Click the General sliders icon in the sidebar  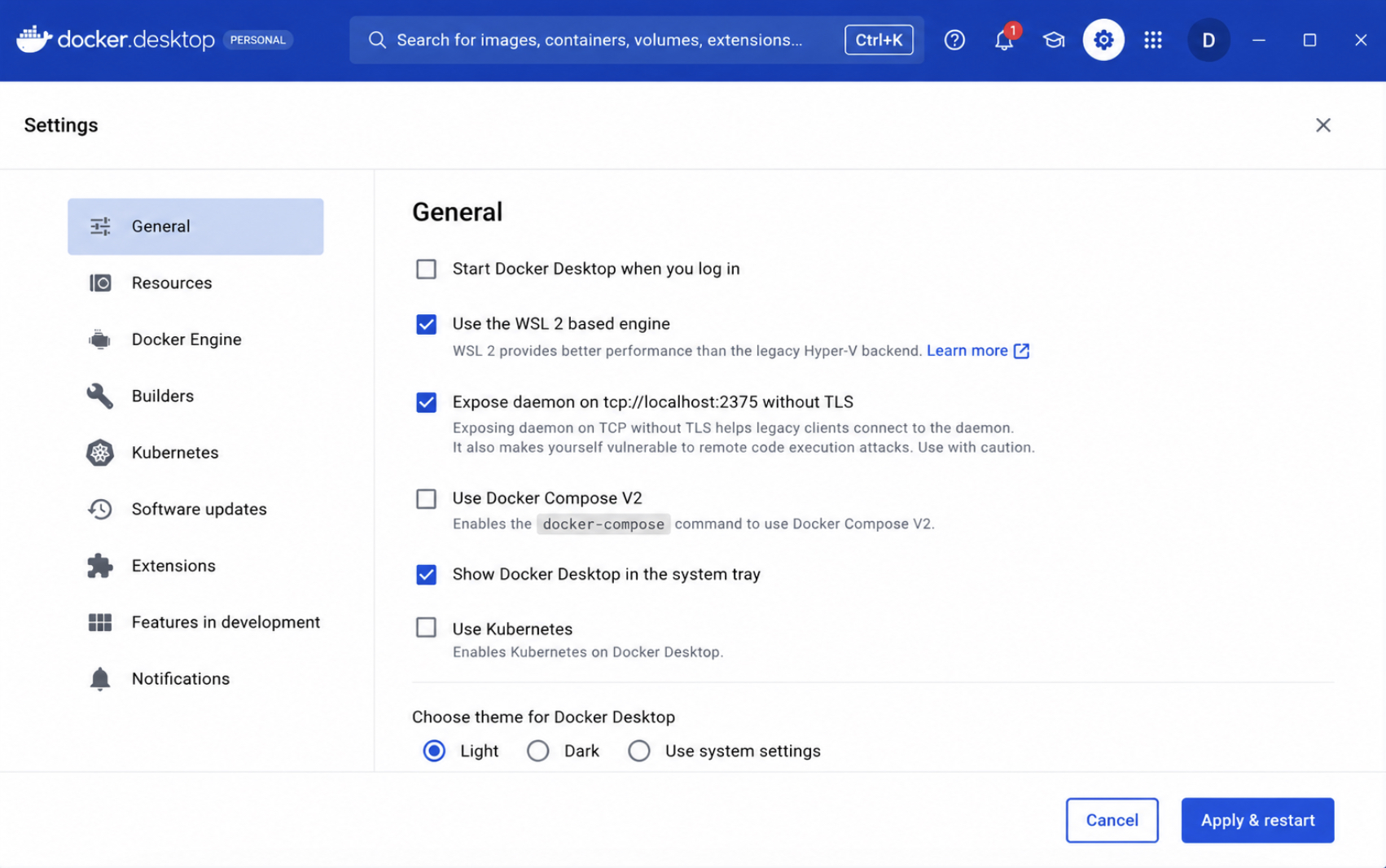point(100,226)
